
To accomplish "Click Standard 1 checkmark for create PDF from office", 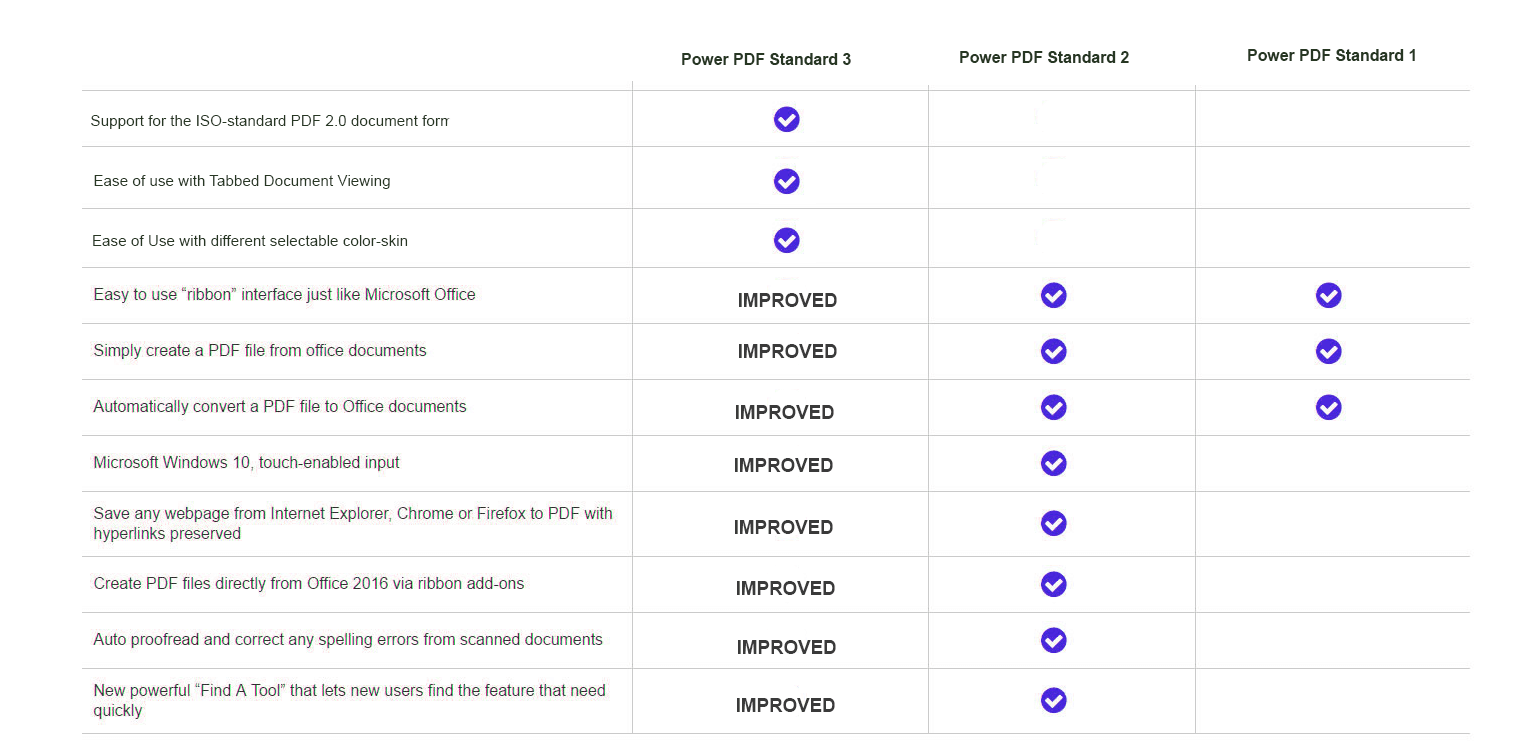I will pyautogui.click(x=1329, y=351).
